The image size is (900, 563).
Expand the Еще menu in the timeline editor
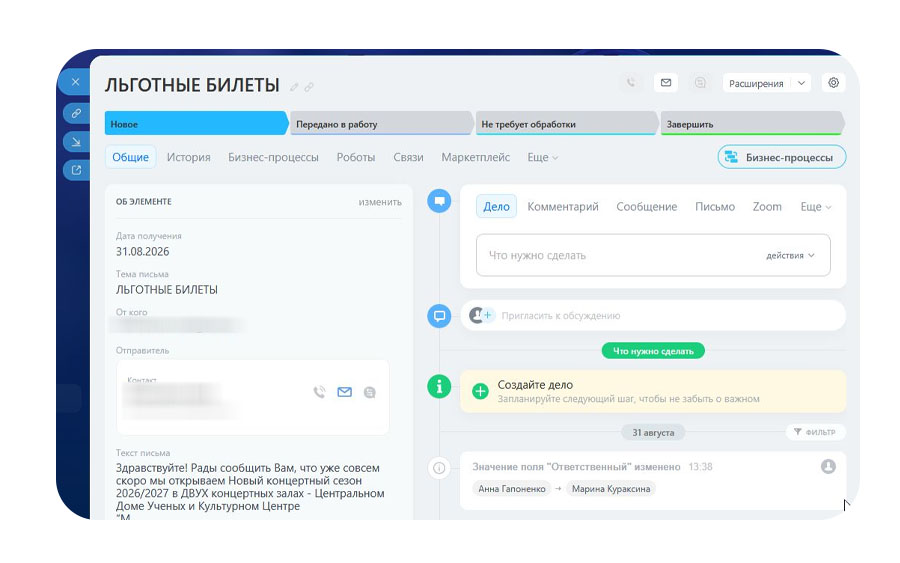pyautogui.click(x=816, y=207)
